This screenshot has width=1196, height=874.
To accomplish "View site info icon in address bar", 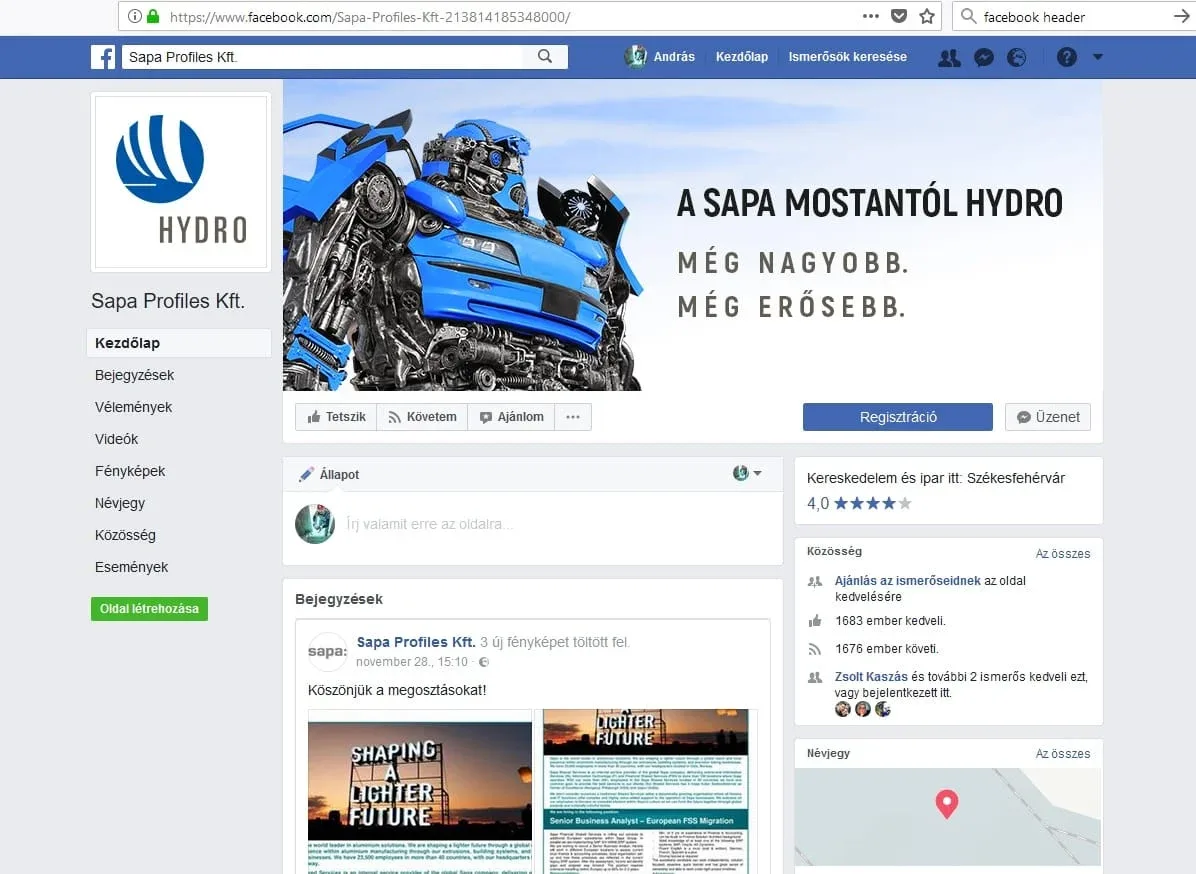I will [134, 16].
